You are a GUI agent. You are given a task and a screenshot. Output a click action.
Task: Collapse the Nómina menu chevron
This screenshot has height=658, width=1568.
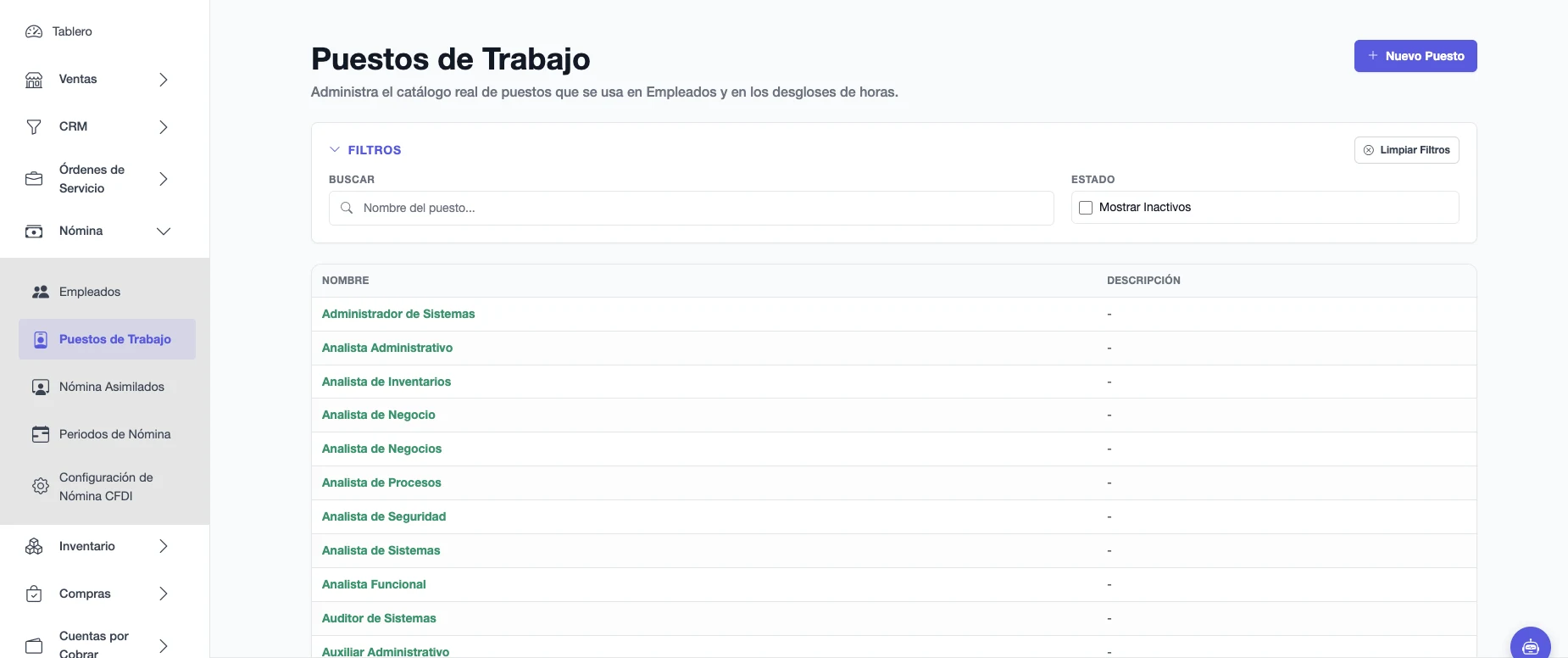pyautogui.click(x=164, y=231)
